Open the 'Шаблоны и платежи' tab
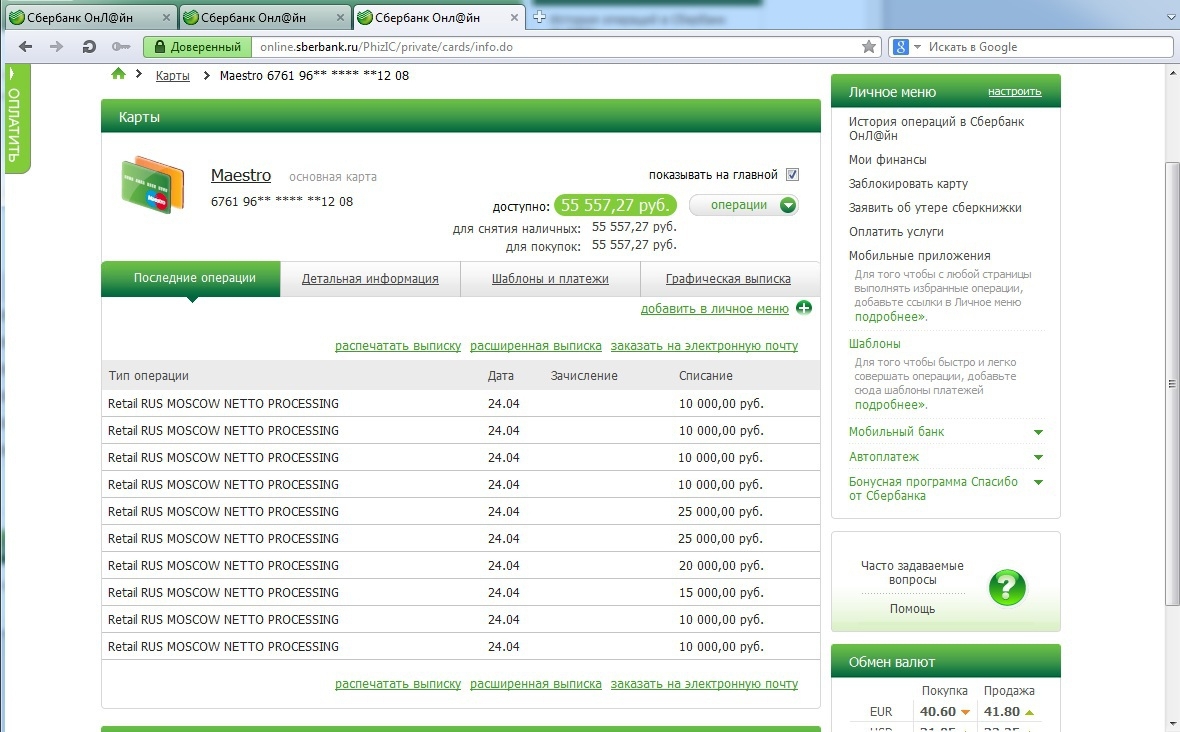The image size is (1180, 732). click(550, 278)
